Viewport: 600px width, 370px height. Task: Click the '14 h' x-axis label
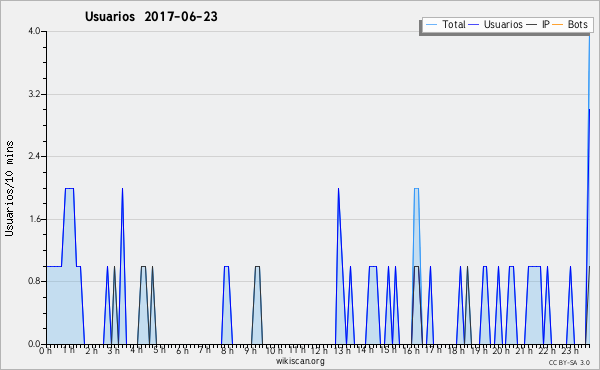365,350
